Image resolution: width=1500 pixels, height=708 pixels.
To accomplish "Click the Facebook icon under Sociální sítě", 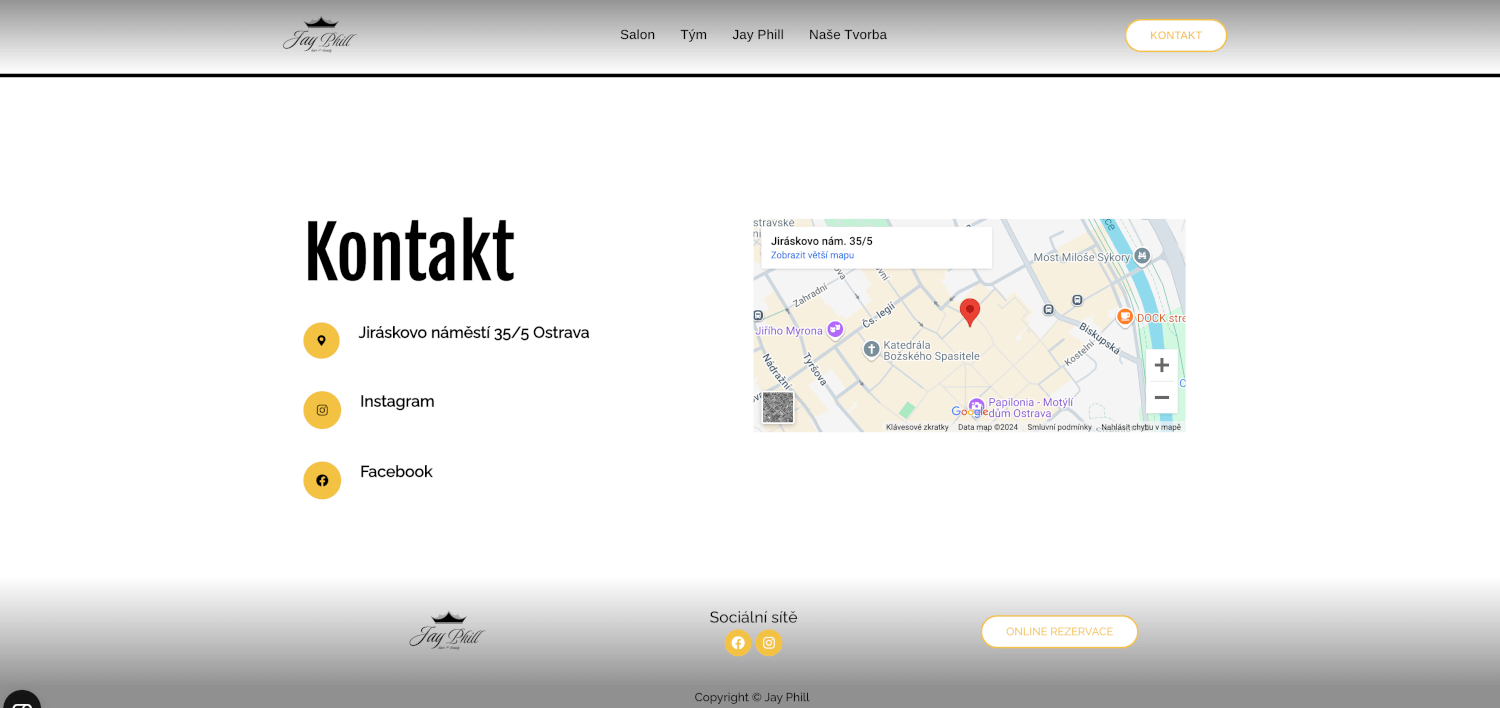I will (738, 643).
